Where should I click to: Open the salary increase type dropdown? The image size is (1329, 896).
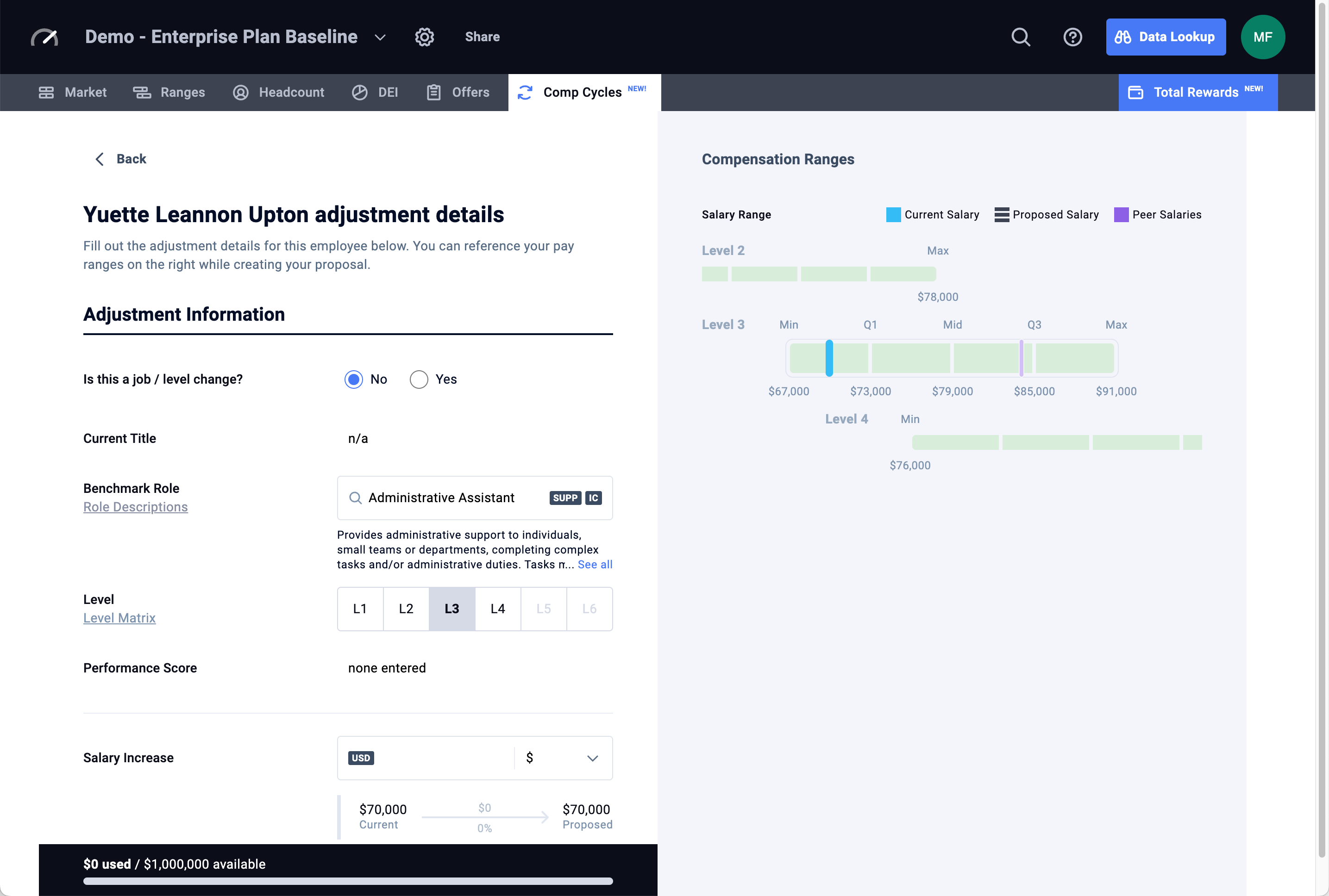click(x=592, y=758)
